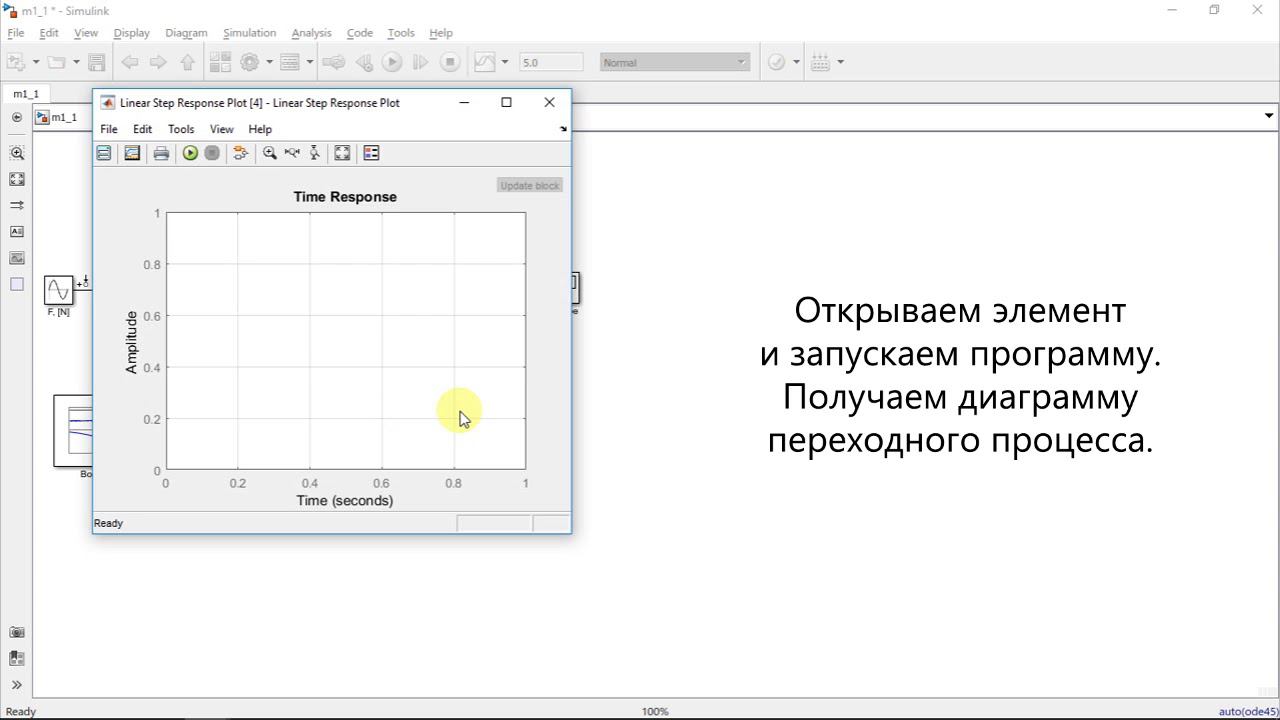The width and height of the screenshot is (1280, 720).
Task: Open Simulation menu in Simulink
Action: point(250,33)
